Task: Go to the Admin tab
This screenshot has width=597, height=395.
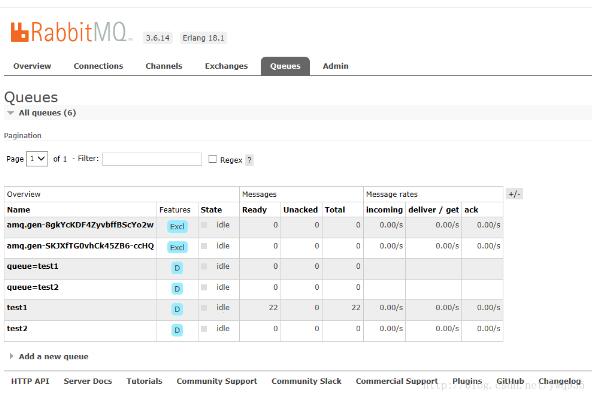Action: click(x=335, y=66)
